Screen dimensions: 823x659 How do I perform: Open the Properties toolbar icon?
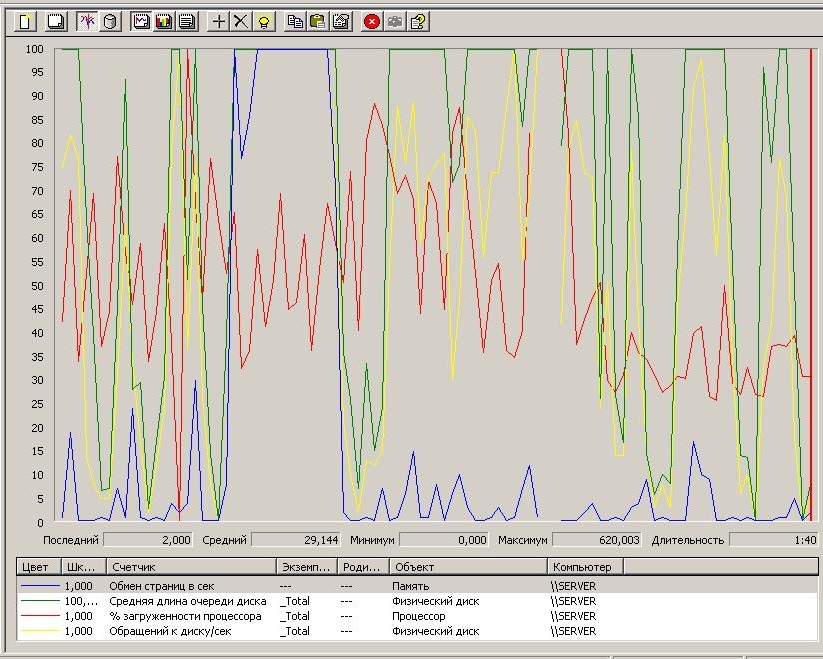(340, 20)
